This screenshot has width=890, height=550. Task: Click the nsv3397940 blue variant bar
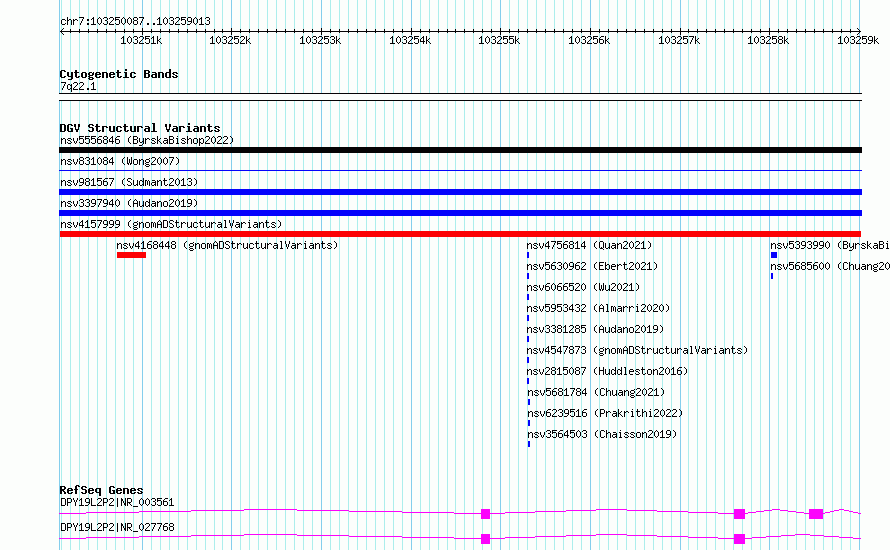pos(460,213)
